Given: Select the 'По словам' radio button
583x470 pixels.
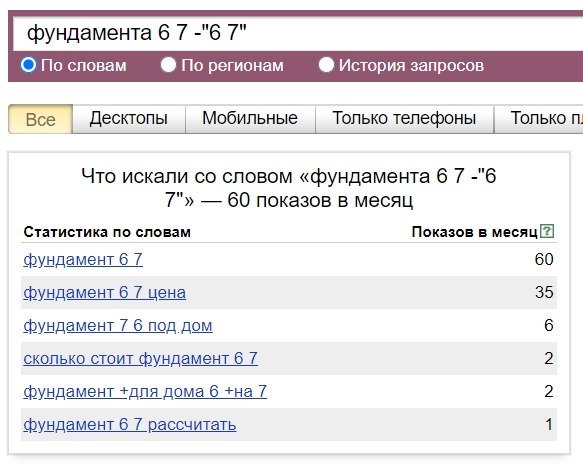Looking at the screenshot, I should (x=29, y=65).
